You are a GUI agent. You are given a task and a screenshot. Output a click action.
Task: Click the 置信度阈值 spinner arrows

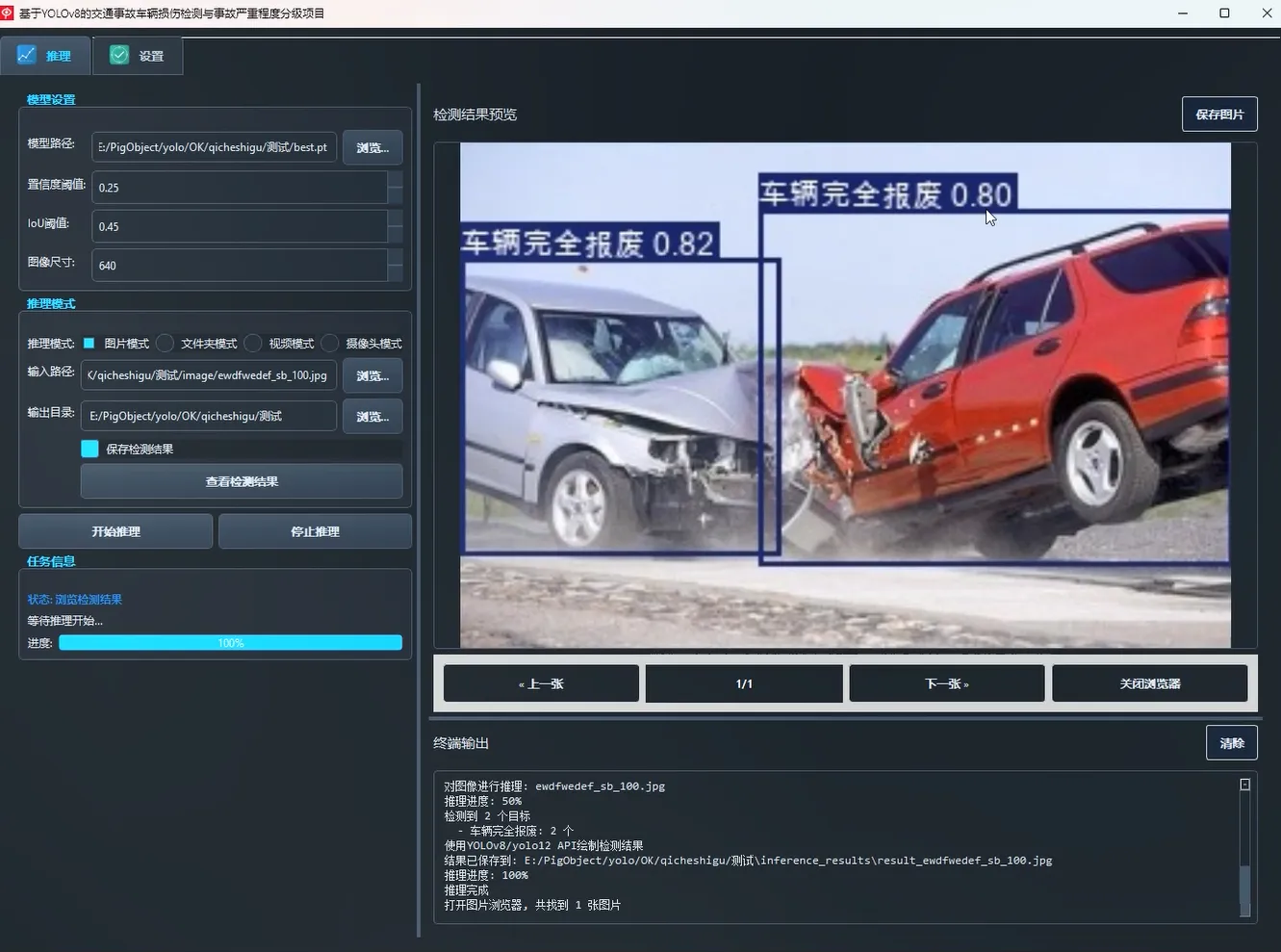coord(395,187)
